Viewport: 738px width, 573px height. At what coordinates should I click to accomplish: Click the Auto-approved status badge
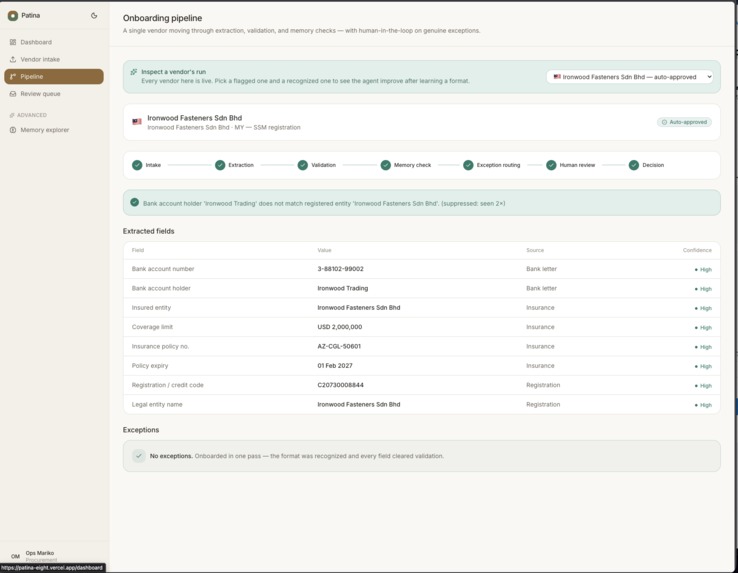point(684,122)
